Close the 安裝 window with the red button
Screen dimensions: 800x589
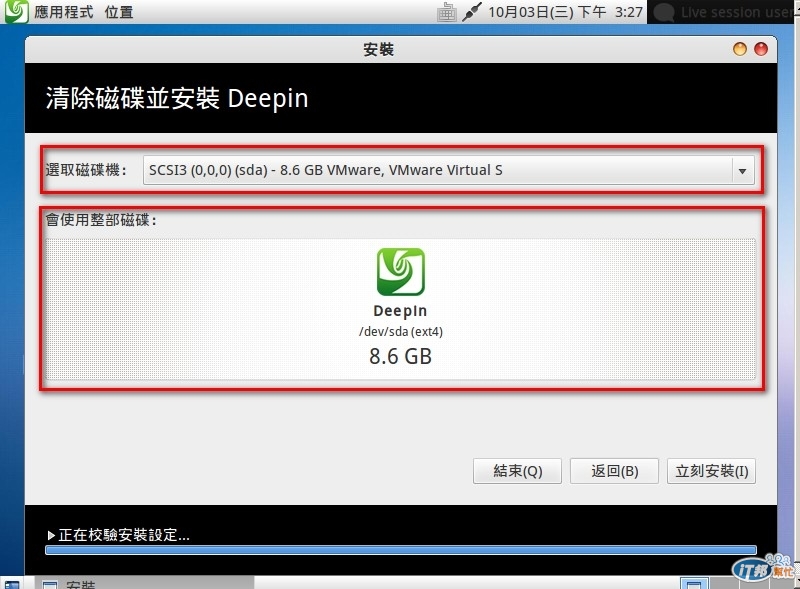point(761,49)
